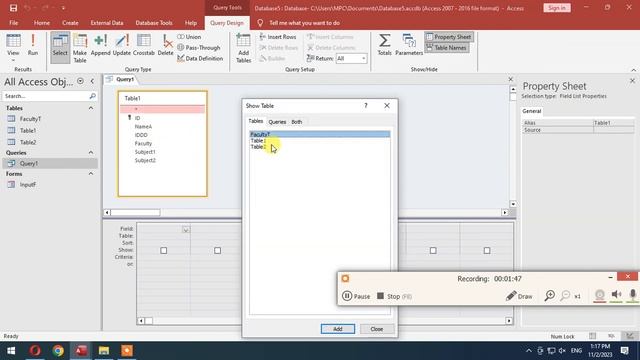This screenshot has width=640, height=360.
Task: Select the NameA field in Table1
Action: [x=143, y=127]
